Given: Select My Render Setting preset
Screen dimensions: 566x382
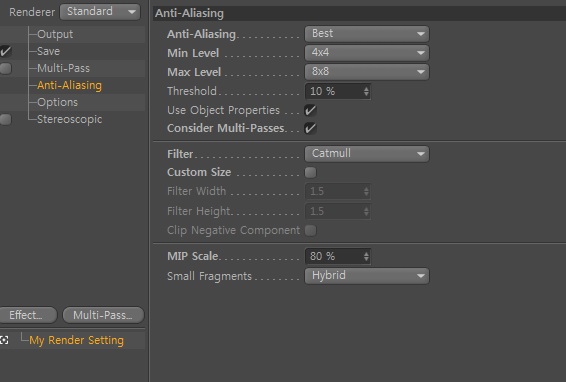Looking at the screenshot, I should [x=77, y=340].
